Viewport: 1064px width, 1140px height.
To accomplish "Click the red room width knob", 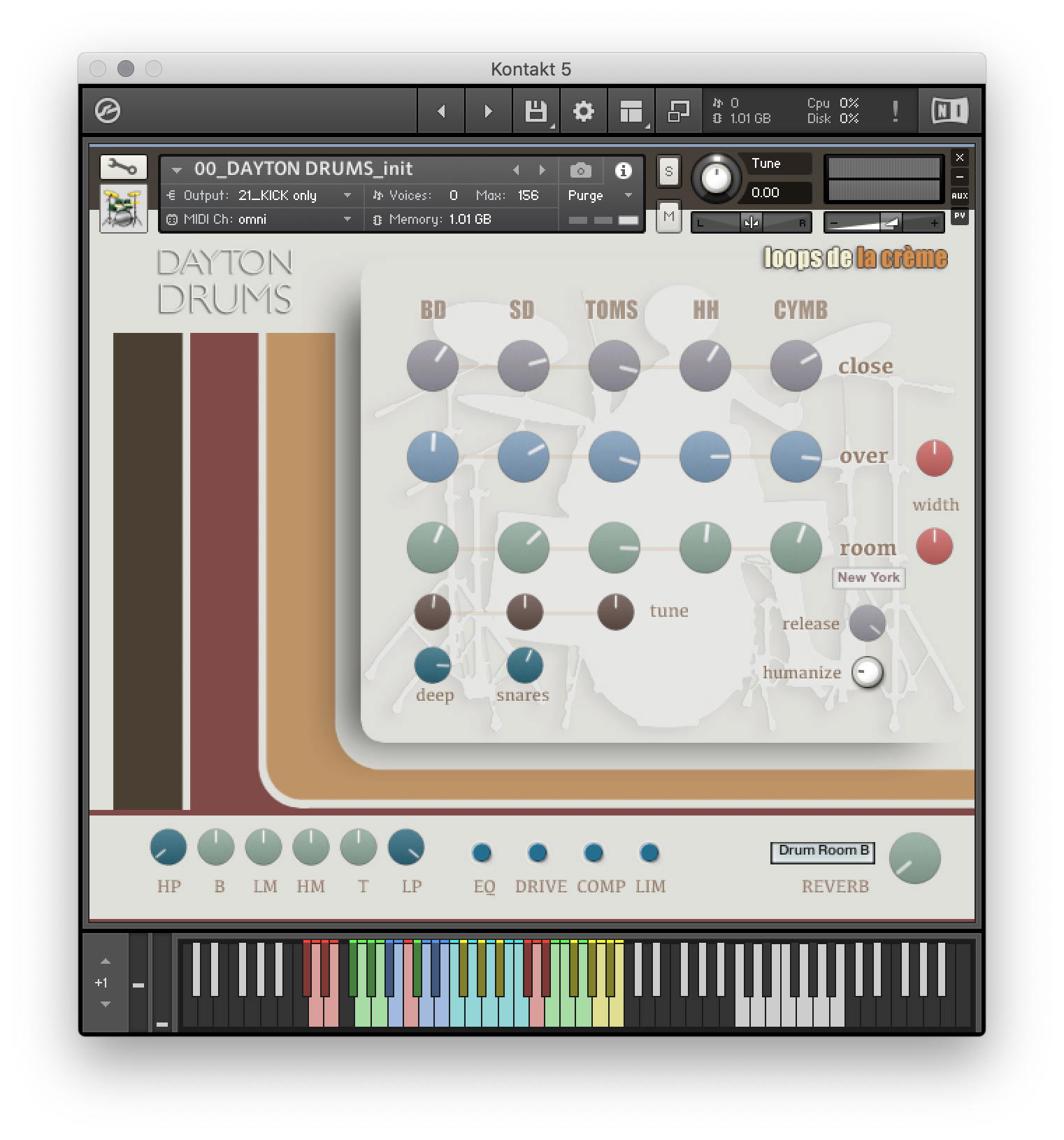I will (x=935, y=546).
